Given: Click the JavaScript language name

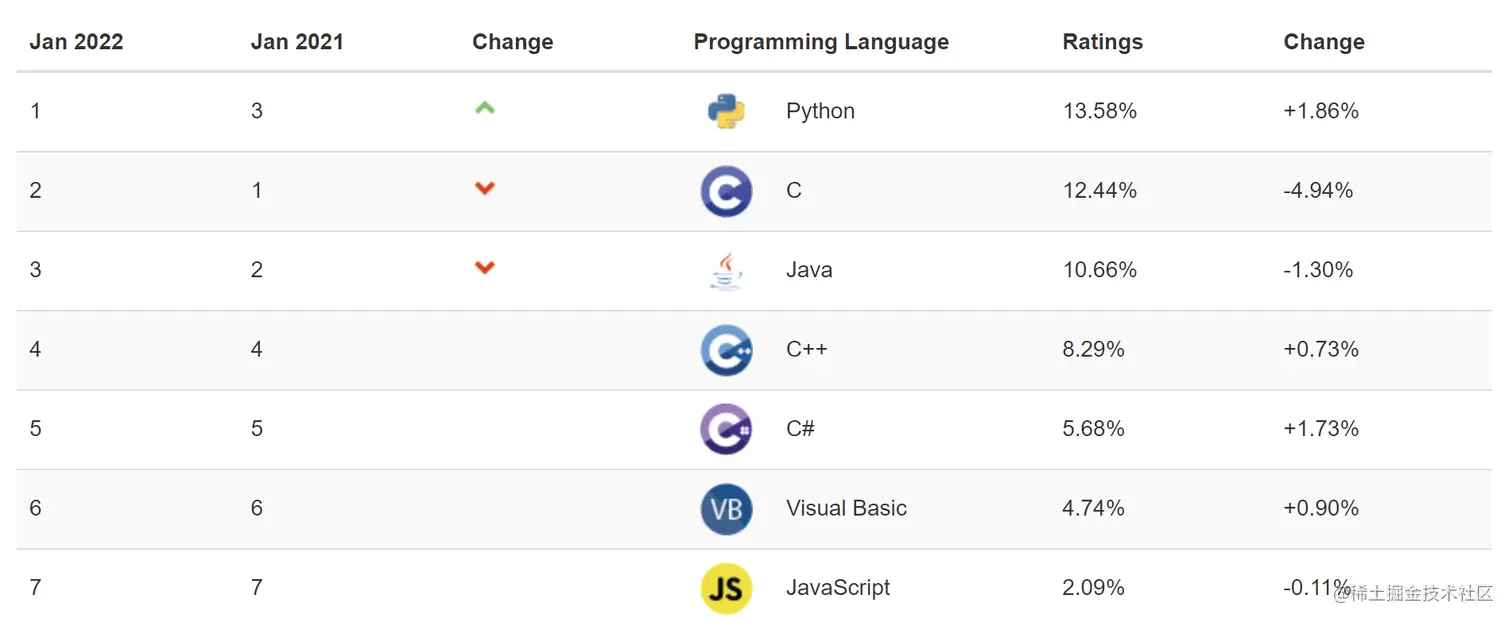Looking at the screenshot, I should click(x=838, y=588).
